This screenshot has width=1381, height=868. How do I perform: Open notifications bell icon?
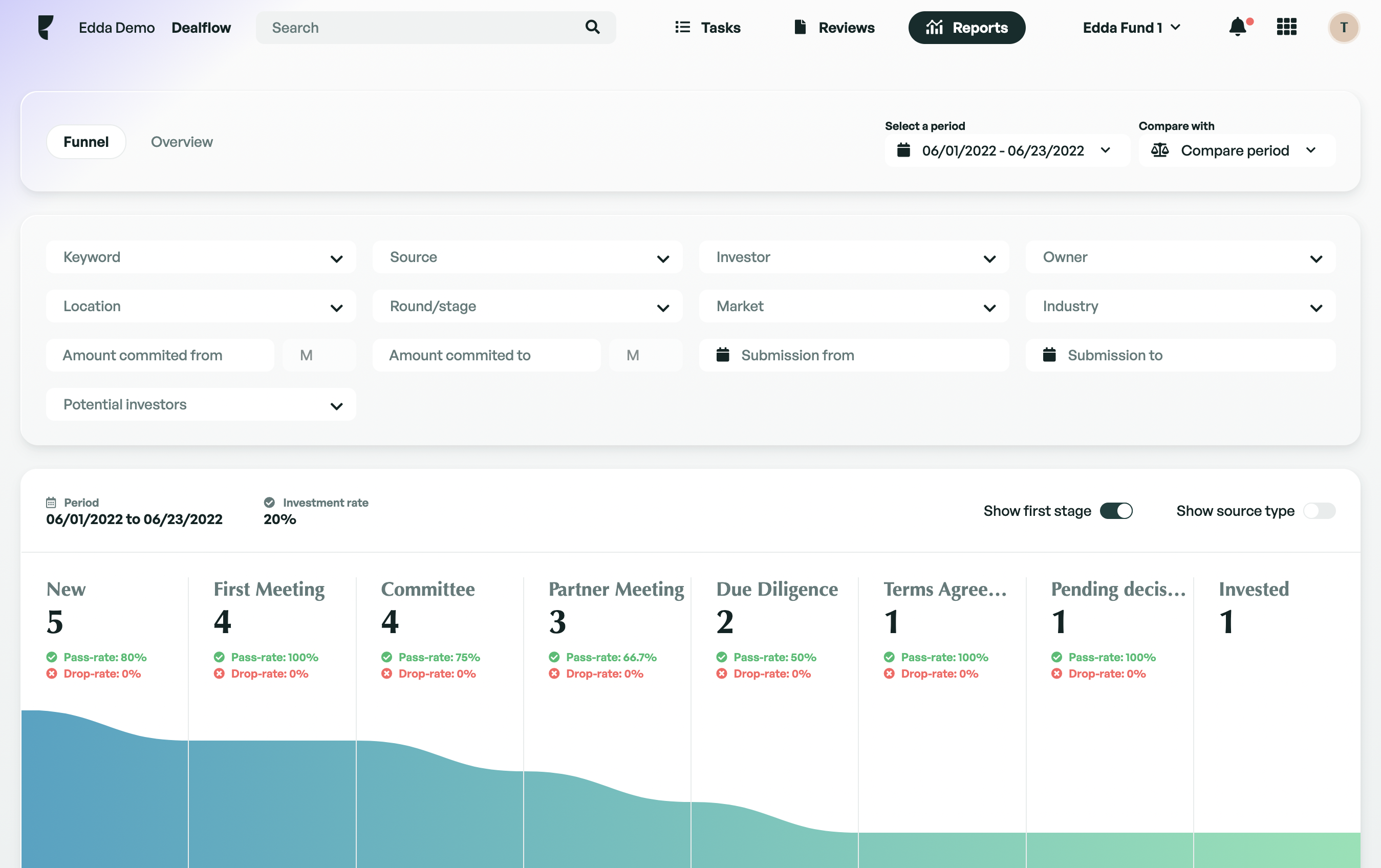[1238, 27]
